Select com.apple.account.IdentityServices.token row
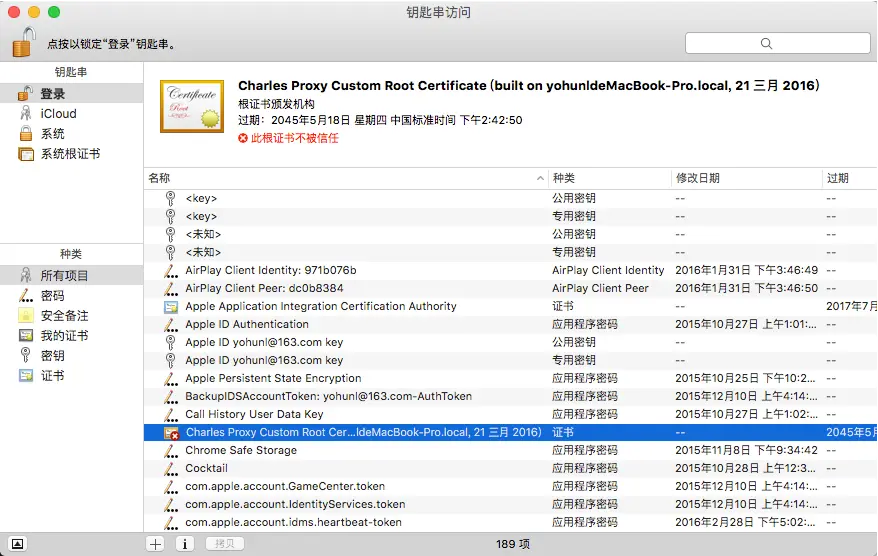The width and height of the screenshot is (878, 556). point(510,504)
